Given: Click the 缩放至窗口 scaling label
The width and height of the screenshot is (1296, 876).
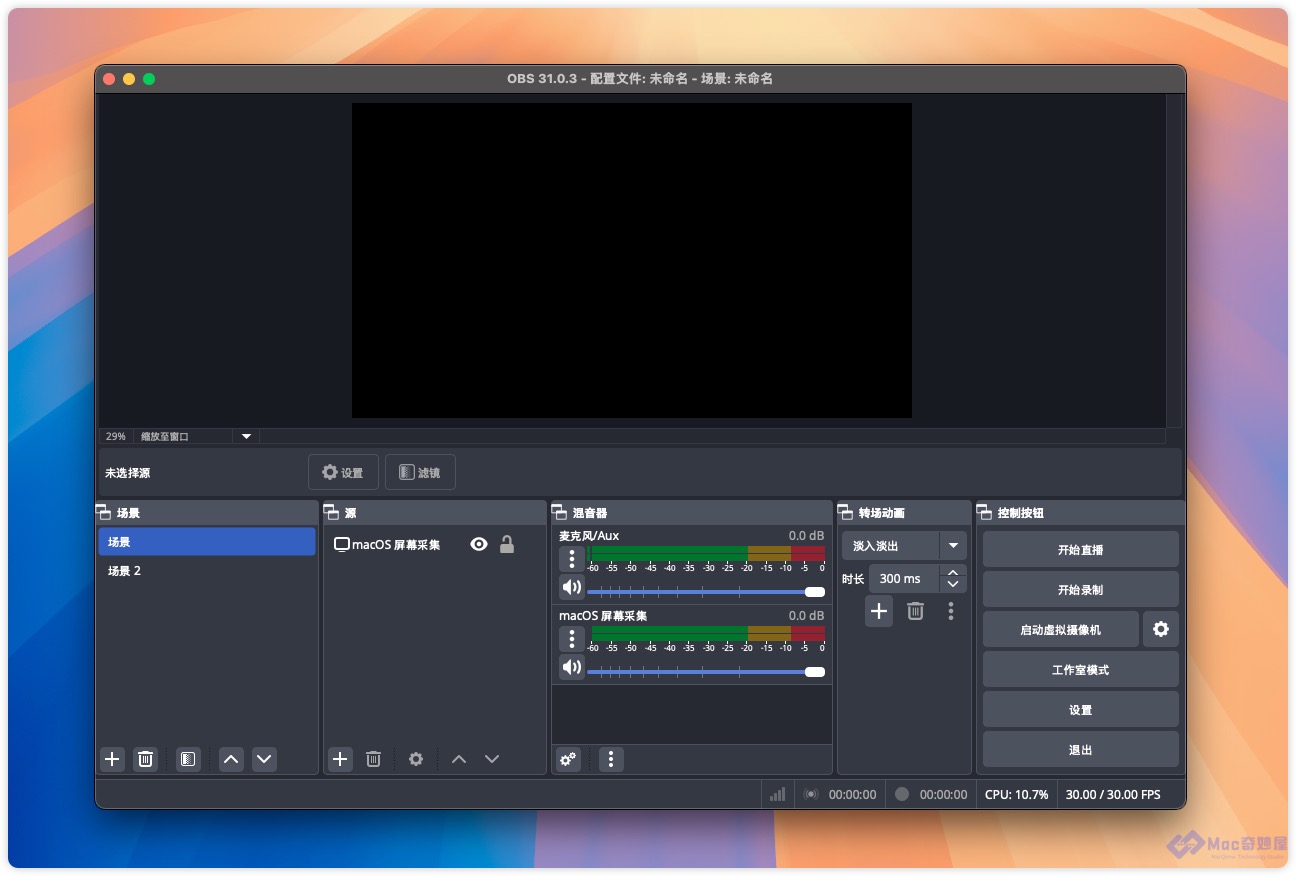Looking at the screenshot, I should click(165, 436).
